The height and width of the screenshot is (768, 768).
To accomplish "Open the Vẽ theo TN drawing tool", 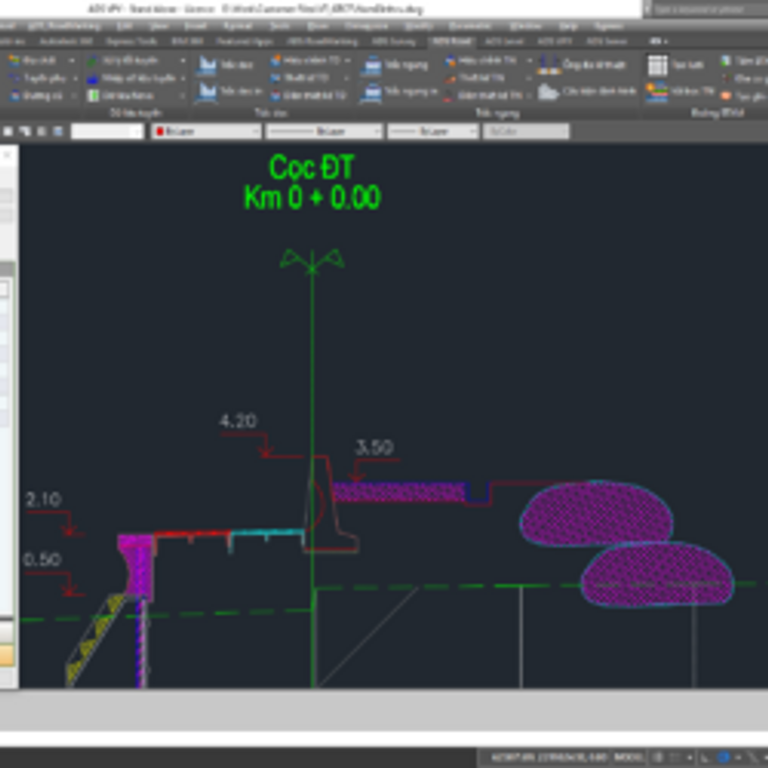I will coord(657,92).
